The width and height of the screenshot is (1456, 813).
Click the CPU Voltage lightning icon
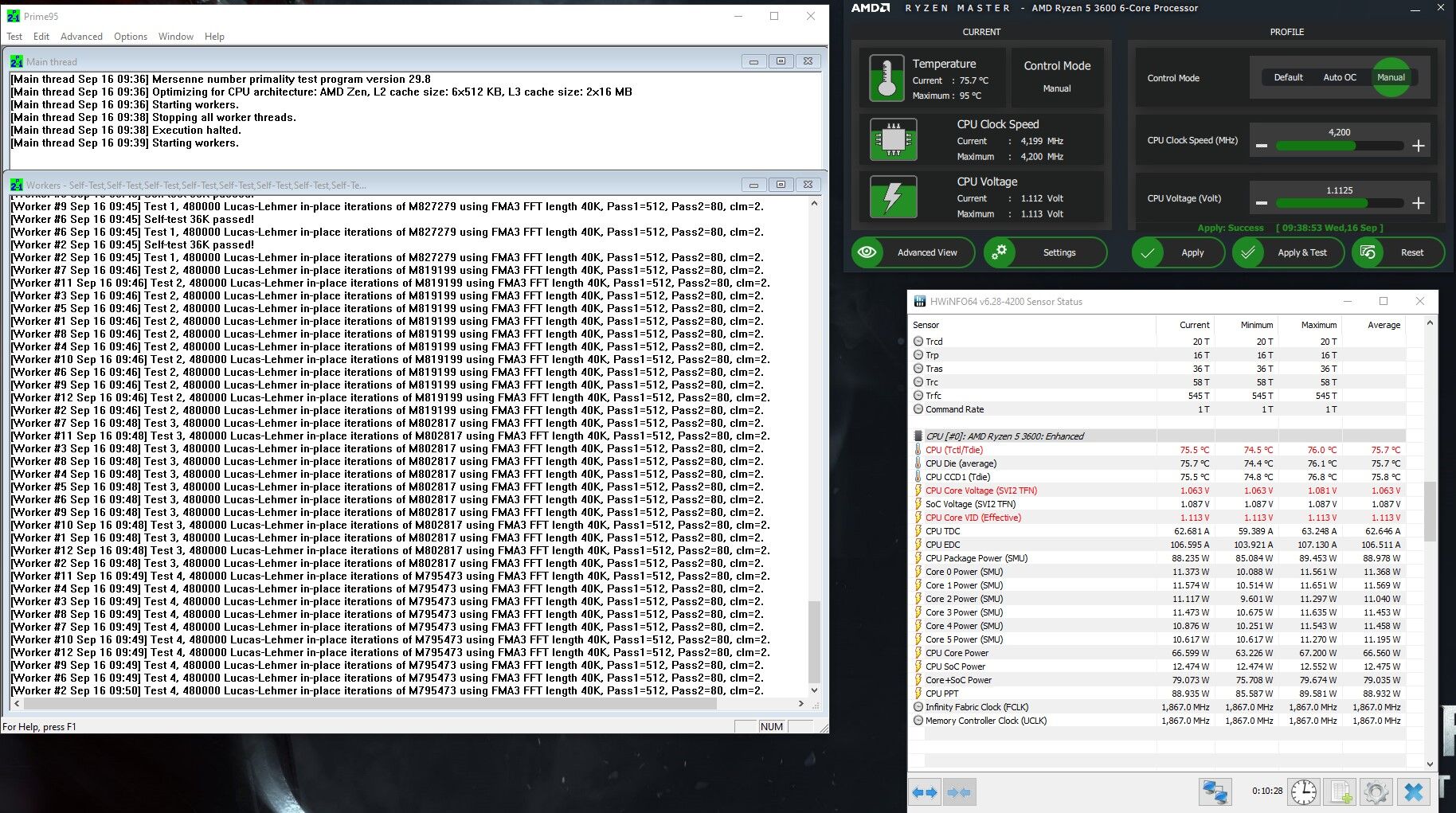tap(893, 197)
